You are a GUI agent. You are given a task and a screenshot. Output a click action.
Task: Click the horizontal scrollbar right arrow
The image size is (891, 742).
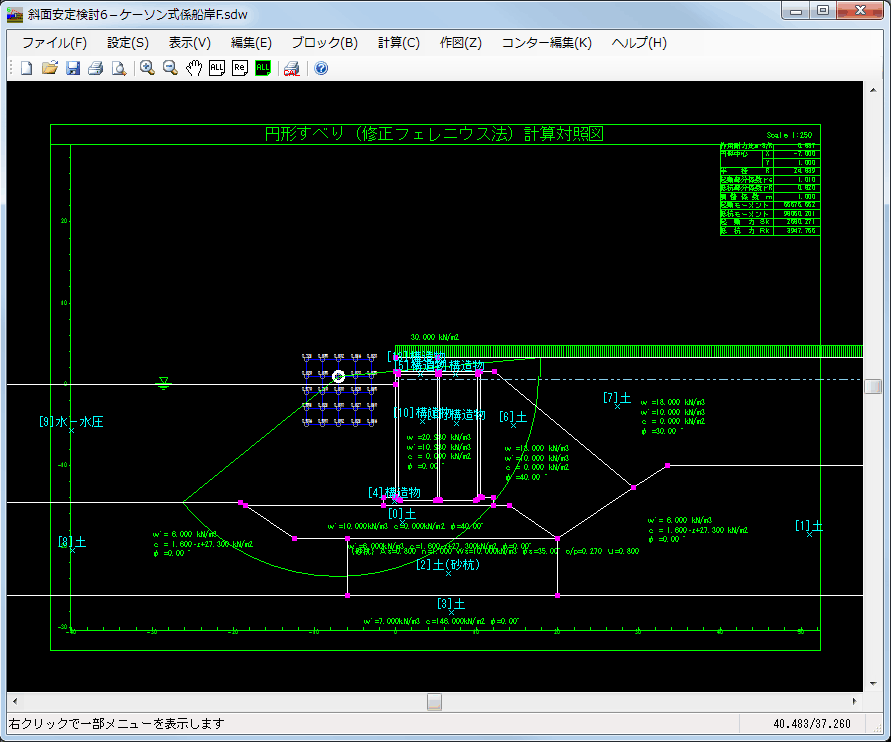(x=855, y=701)
